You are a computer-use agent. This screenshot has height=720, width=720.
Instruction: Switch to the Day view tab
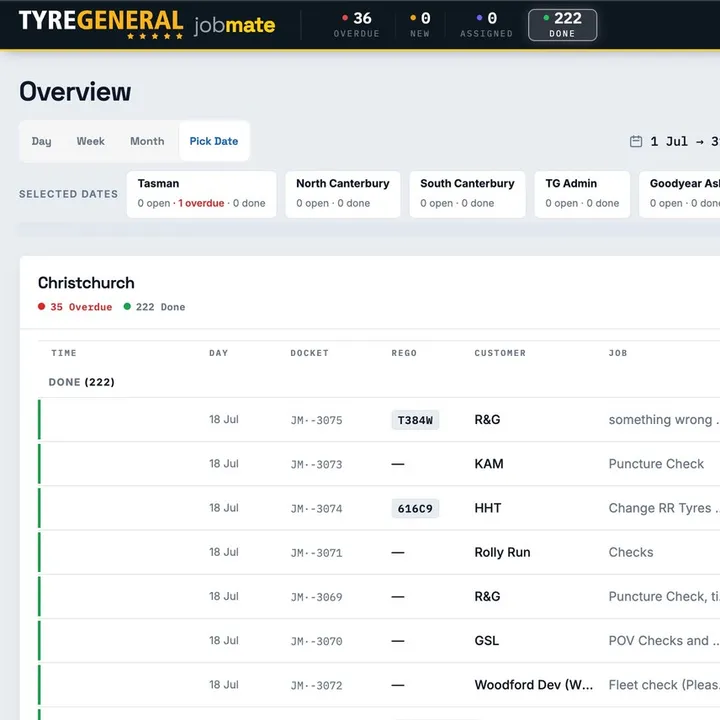coord(41,141)
